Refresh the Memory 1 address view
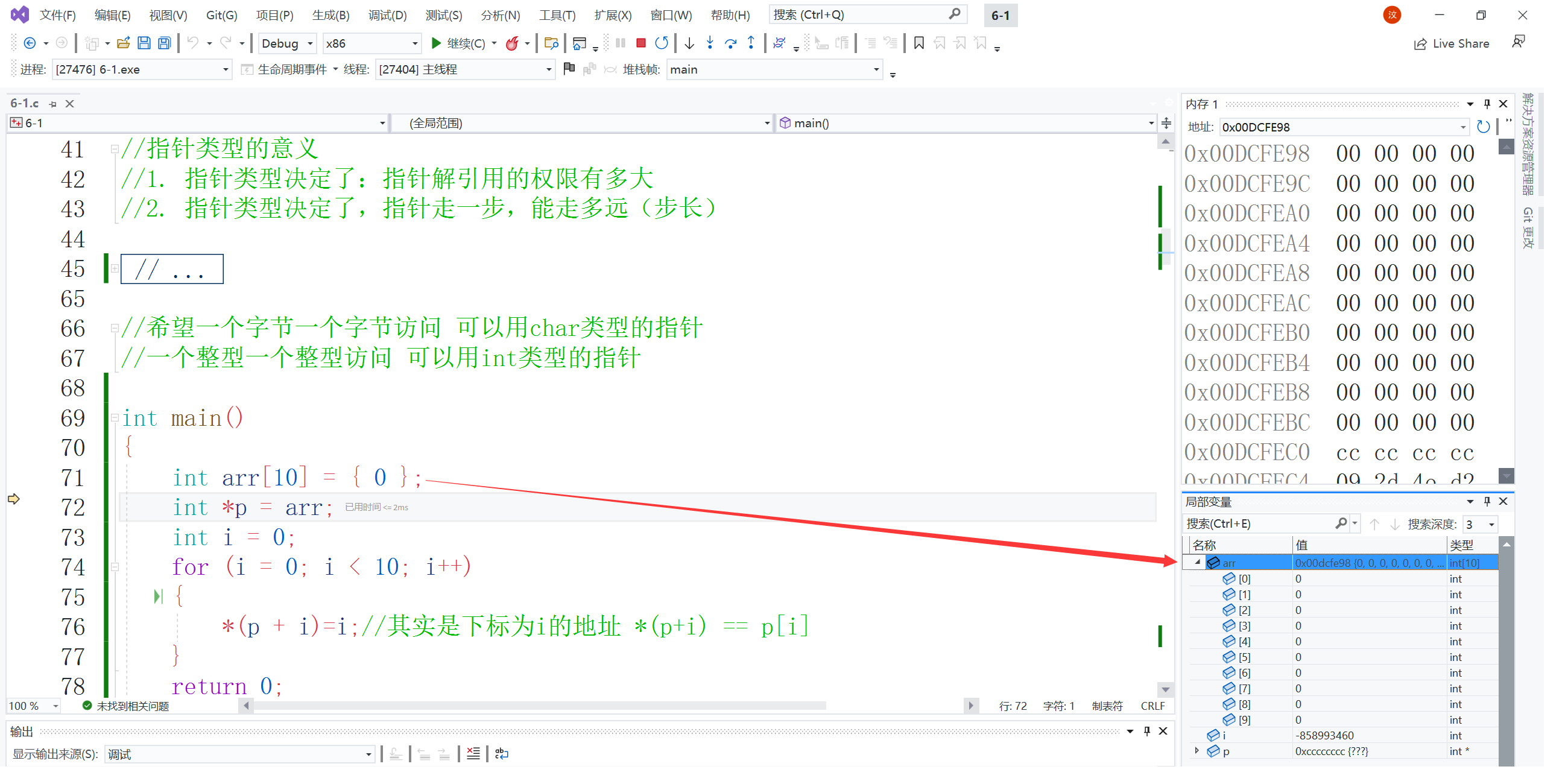This screenshot has height=784, width=1568. pos(1483,127)
